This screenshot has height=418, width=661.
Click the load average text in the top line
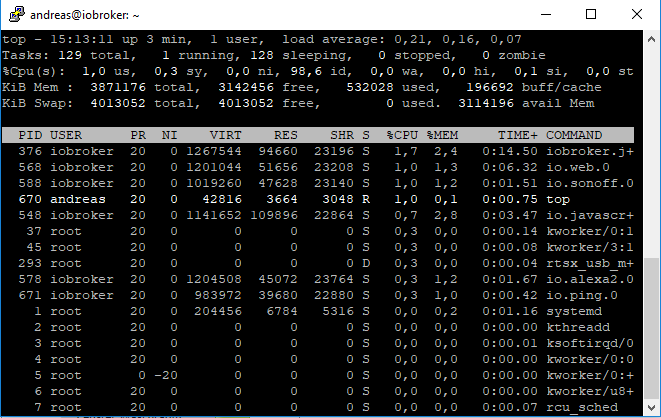[402, 40]
